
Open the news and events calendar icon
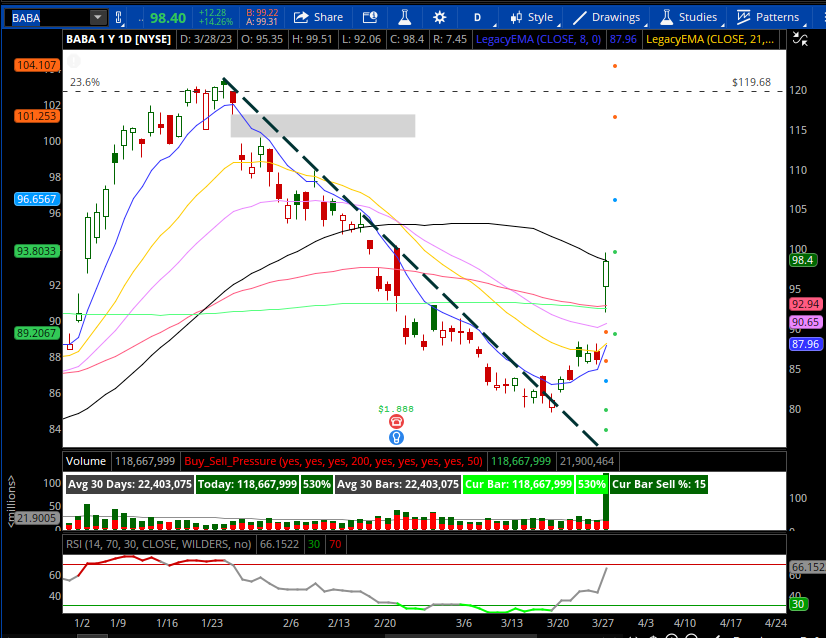click(370, 17)
